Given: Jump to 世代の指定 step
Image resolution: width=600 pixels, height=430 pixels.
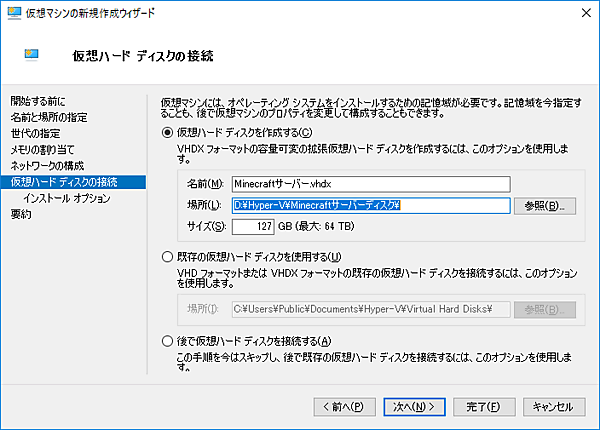Looking at the screenshot, I should coord(35,133).
